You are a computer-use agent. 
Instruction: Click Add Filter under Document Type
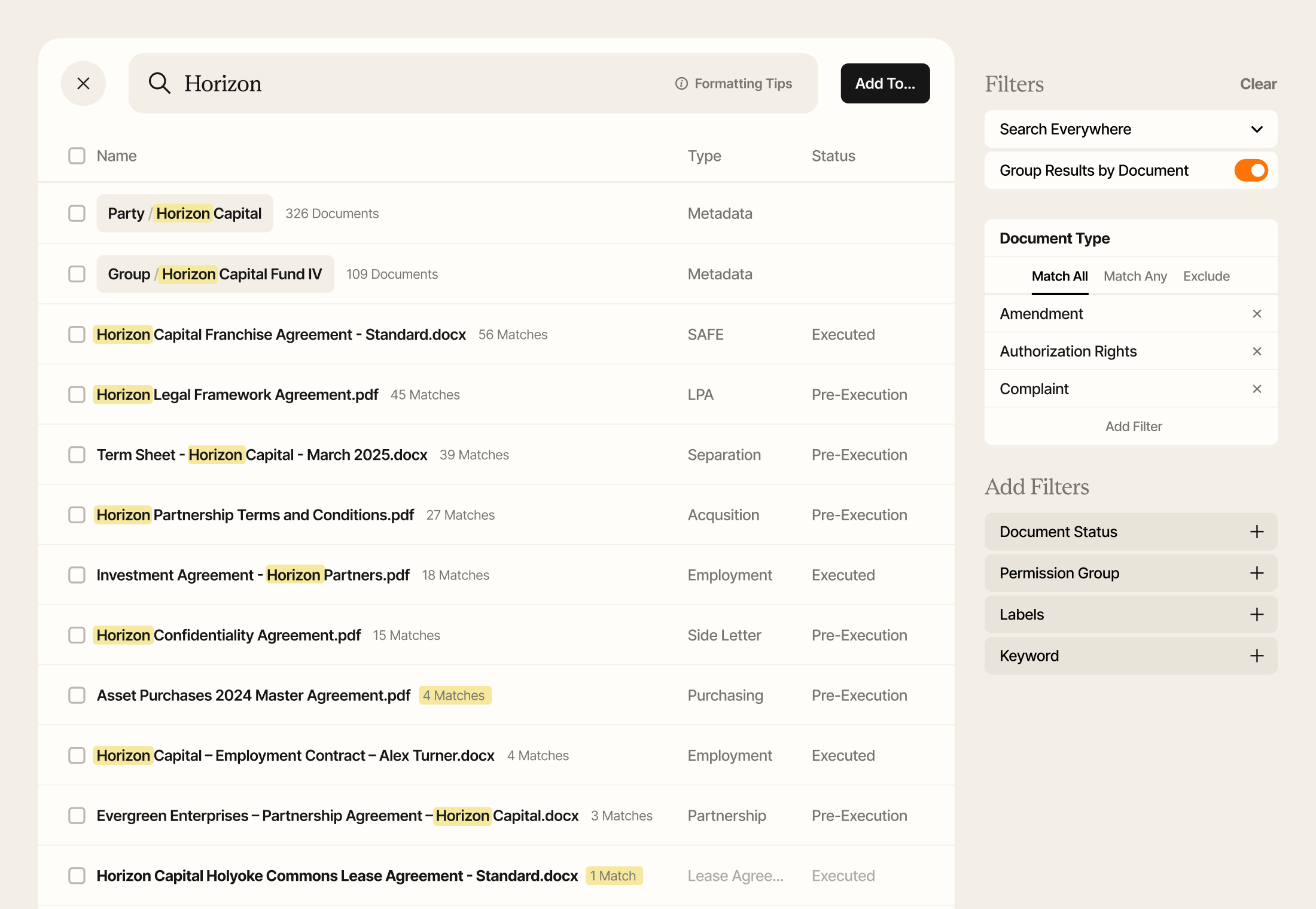tap(1133, 426)
